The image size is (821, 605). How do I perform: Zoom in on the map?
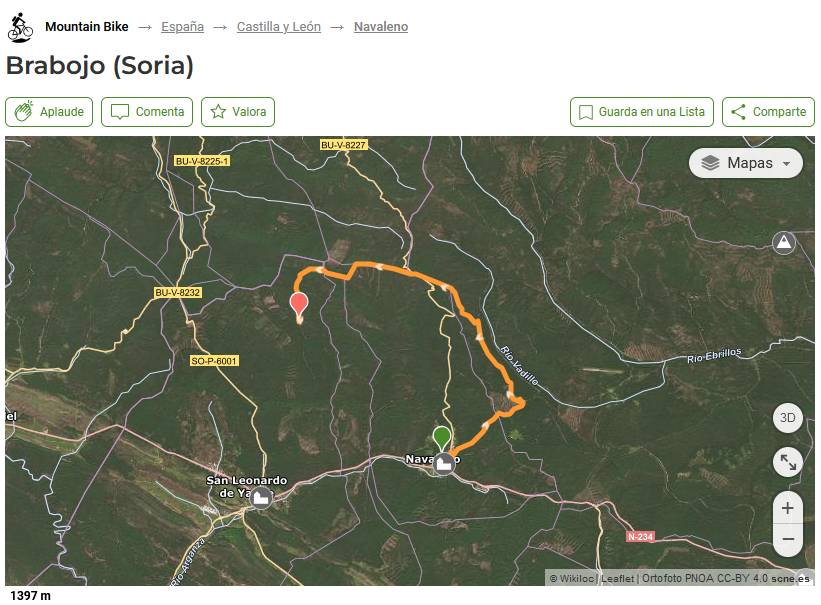(x=788, y=508)
